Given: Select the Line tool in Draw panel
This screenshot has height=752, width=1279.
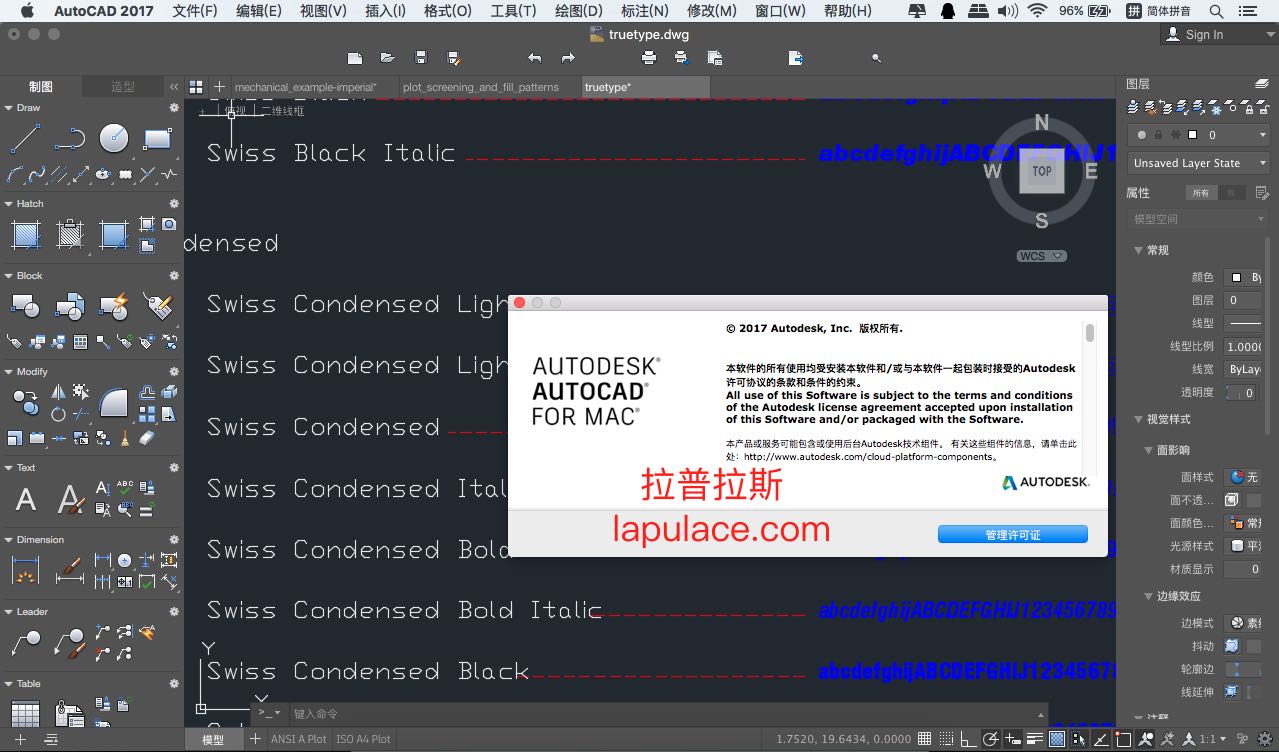Looking at the screenshot, I should (x=25, y=139).
